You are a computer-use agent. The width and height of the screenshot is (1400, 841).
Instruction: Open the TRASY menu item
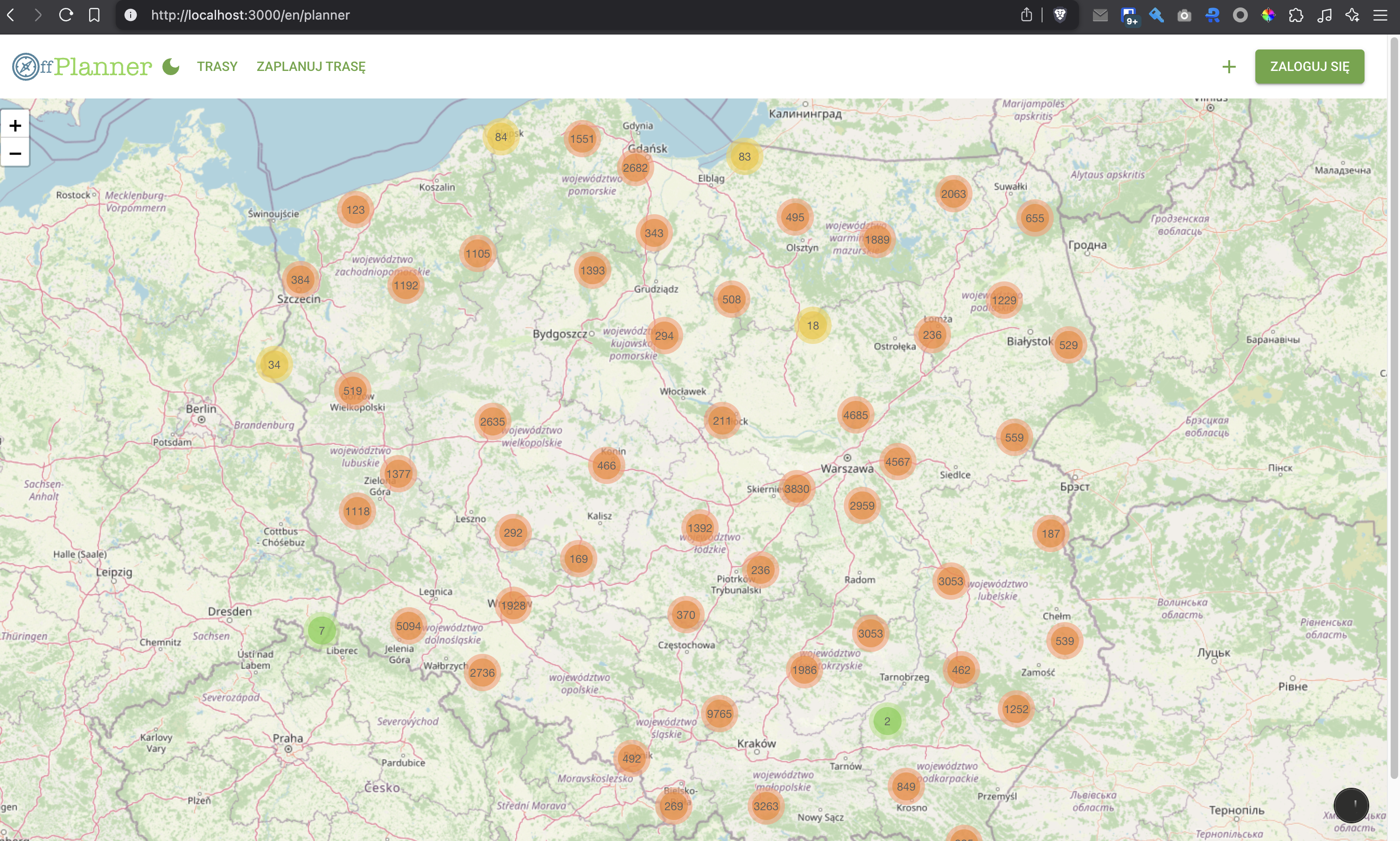(x=217, y=66)
